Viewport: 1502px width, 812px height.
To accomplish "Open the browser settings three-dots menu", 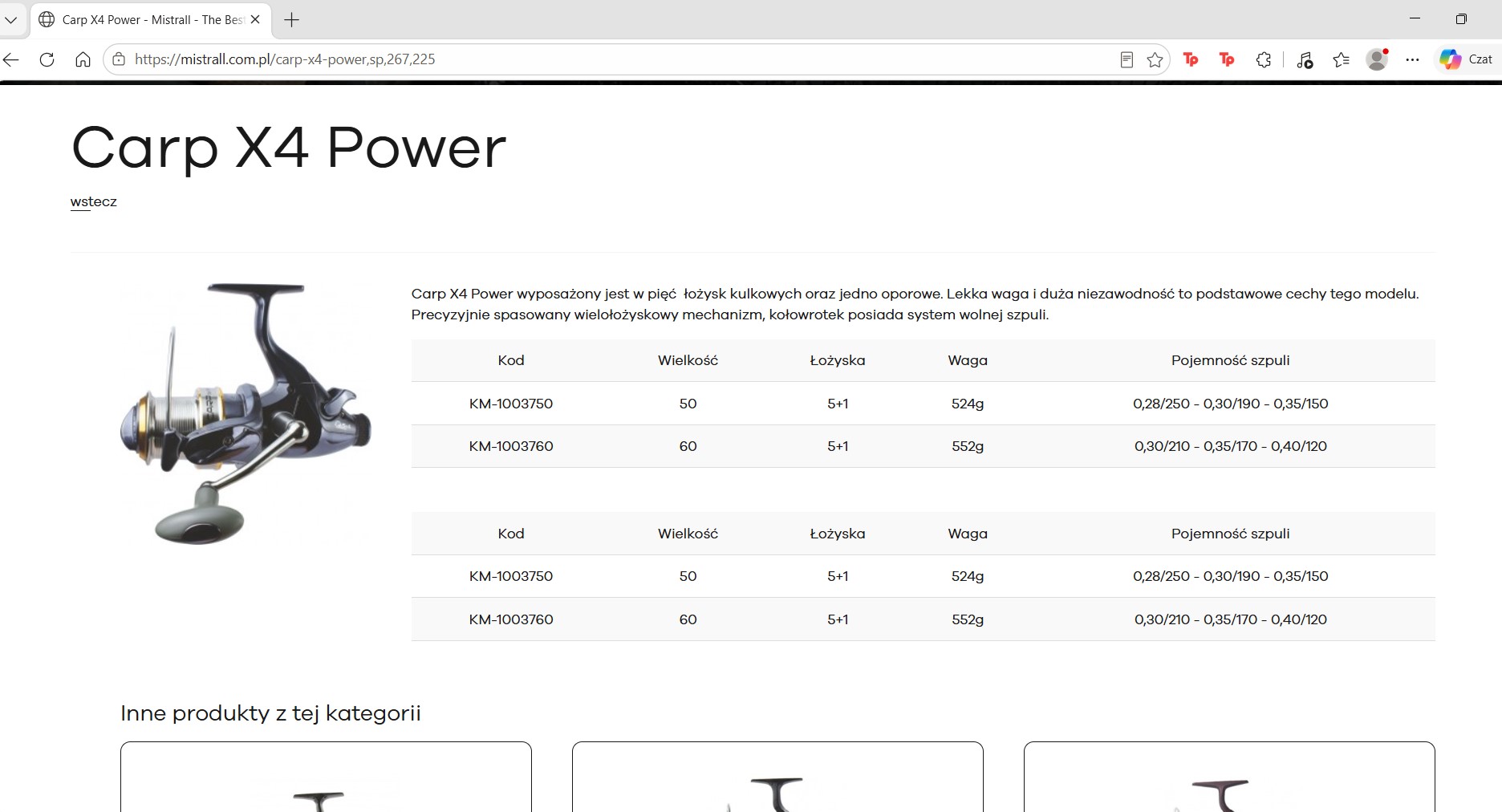I will [x=1413, y=59].
